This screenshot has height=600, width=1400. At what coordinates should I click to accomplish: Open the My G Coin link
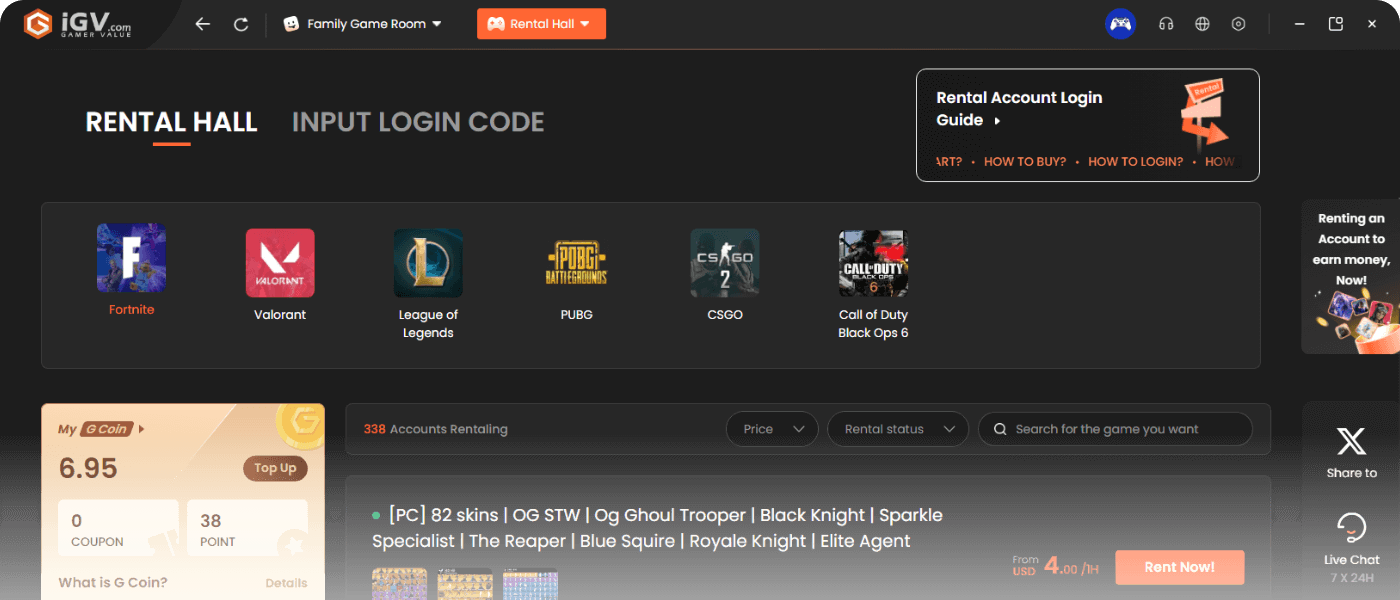click(x=101, y=429)
